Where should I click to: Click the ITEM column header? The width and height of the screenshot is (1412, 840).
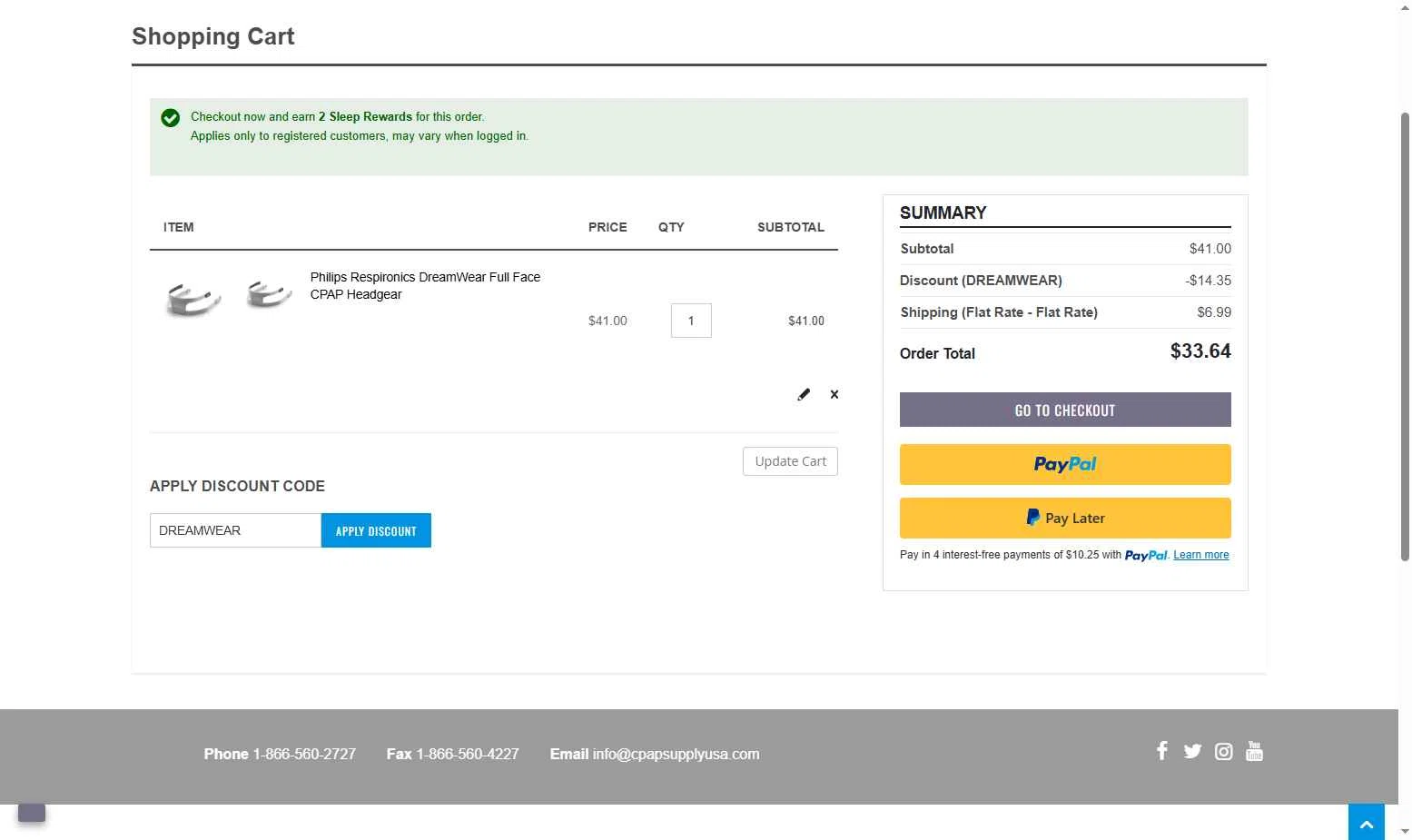click(178, 227)
